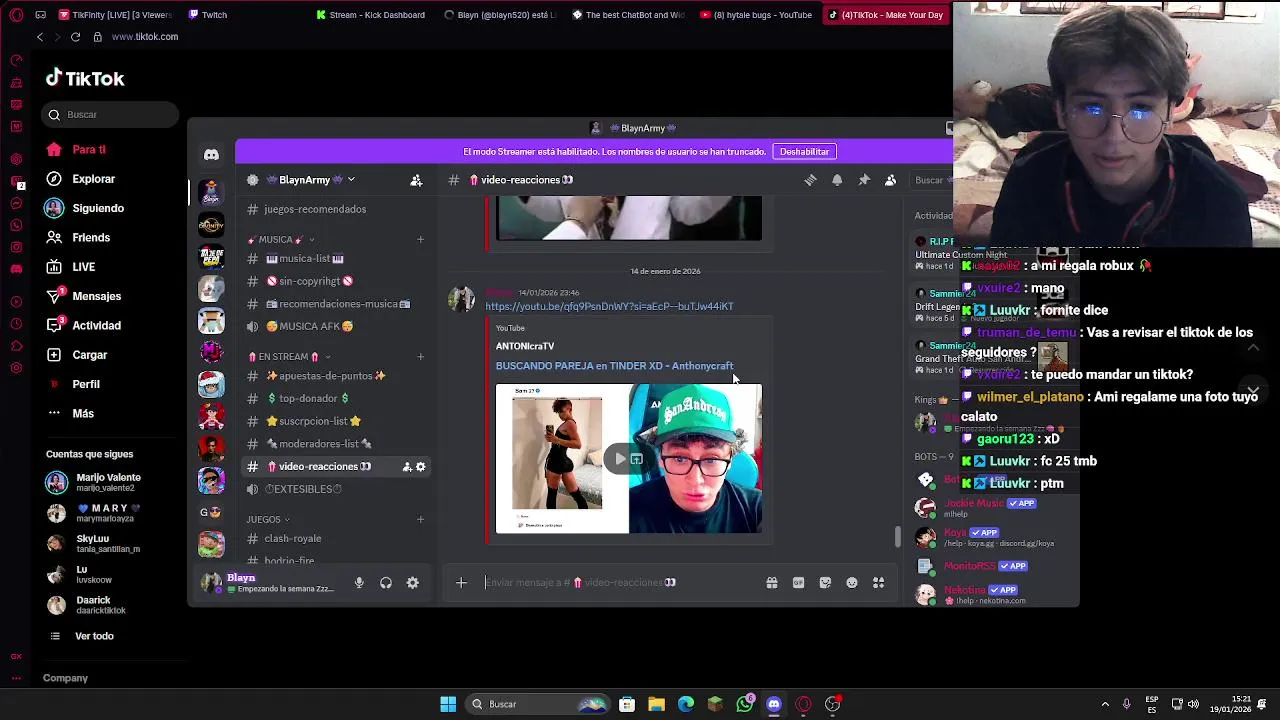The height and width of the screenshot is (720, 1280).
Task: Click TikTok Buscar search field
Action: 111,115
